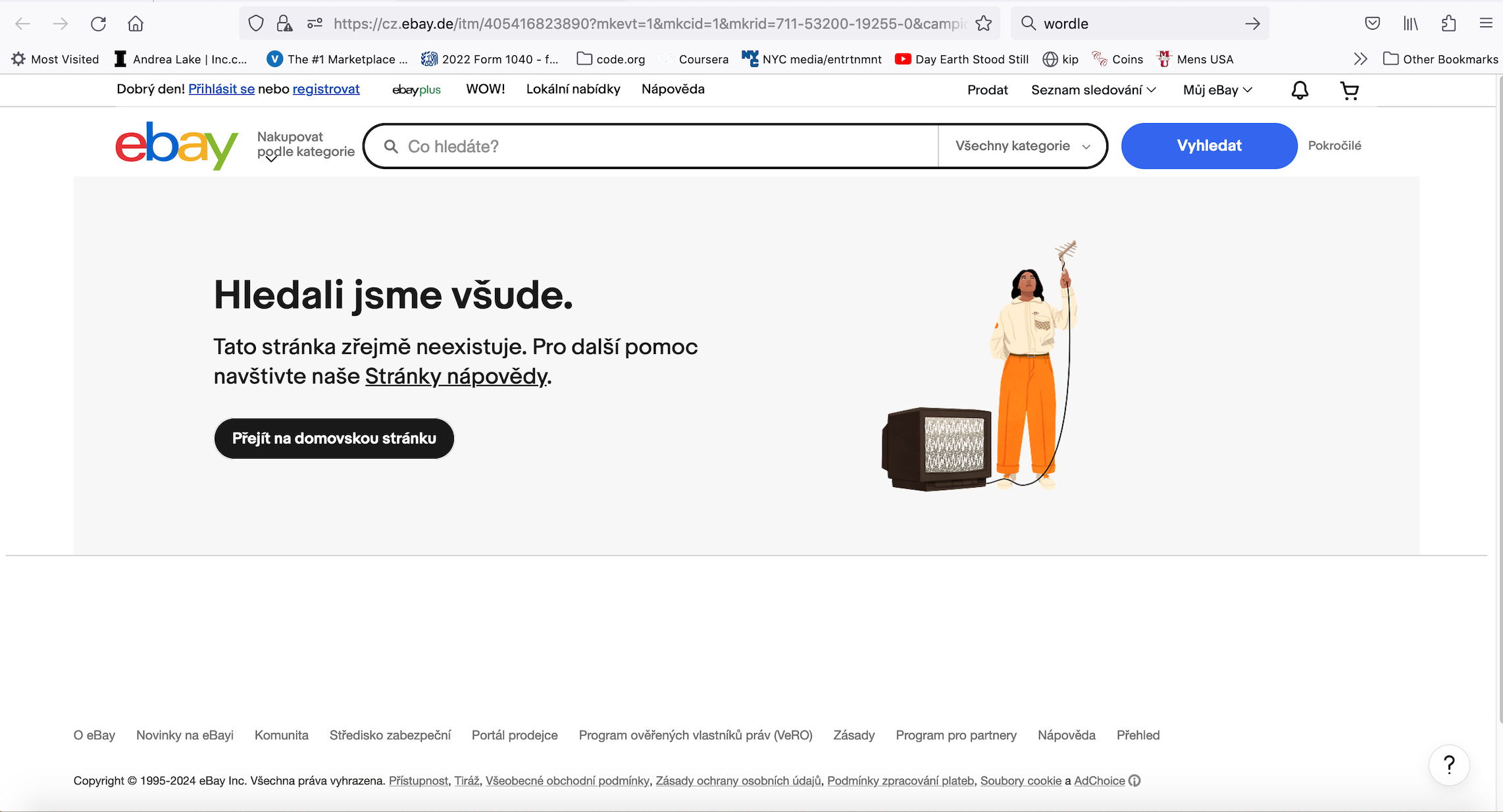Open the Všechny kategorie category selector

click(x=1023, y=146)
